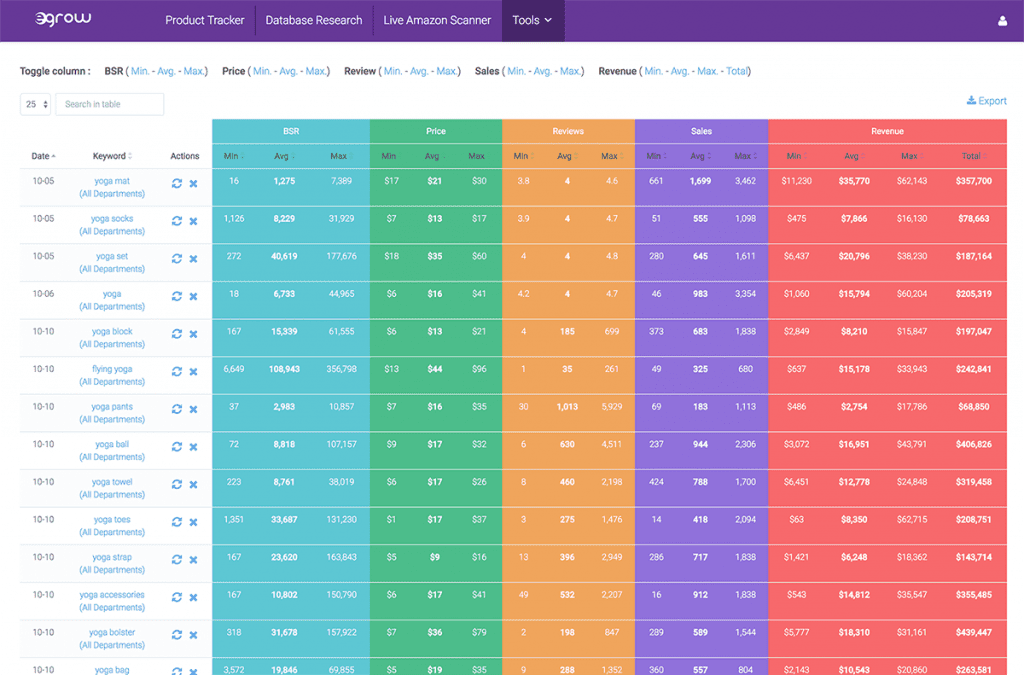Open the rows-per-page dropdown showing 25
This screenshot has height=675, width=1024.
click(x=35, y=104)
